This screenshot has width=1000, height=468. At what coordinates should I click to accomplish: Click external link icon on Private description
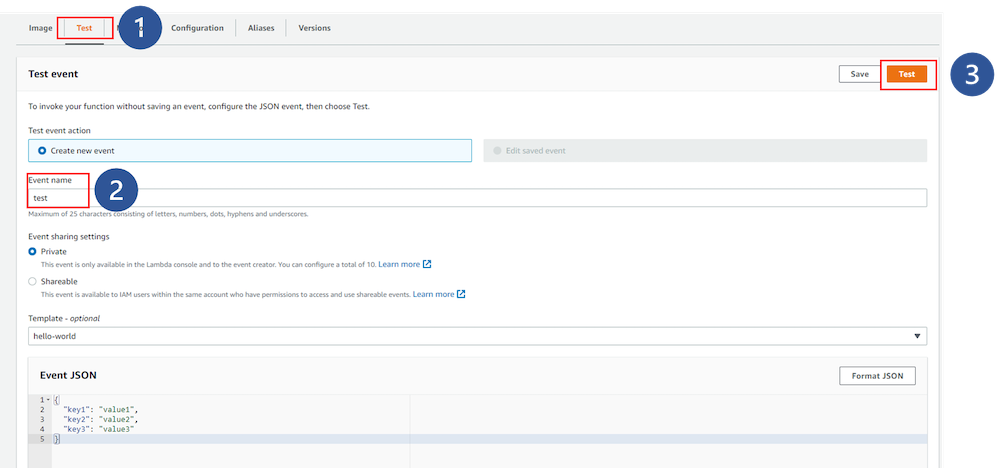(x=427, y=265)
